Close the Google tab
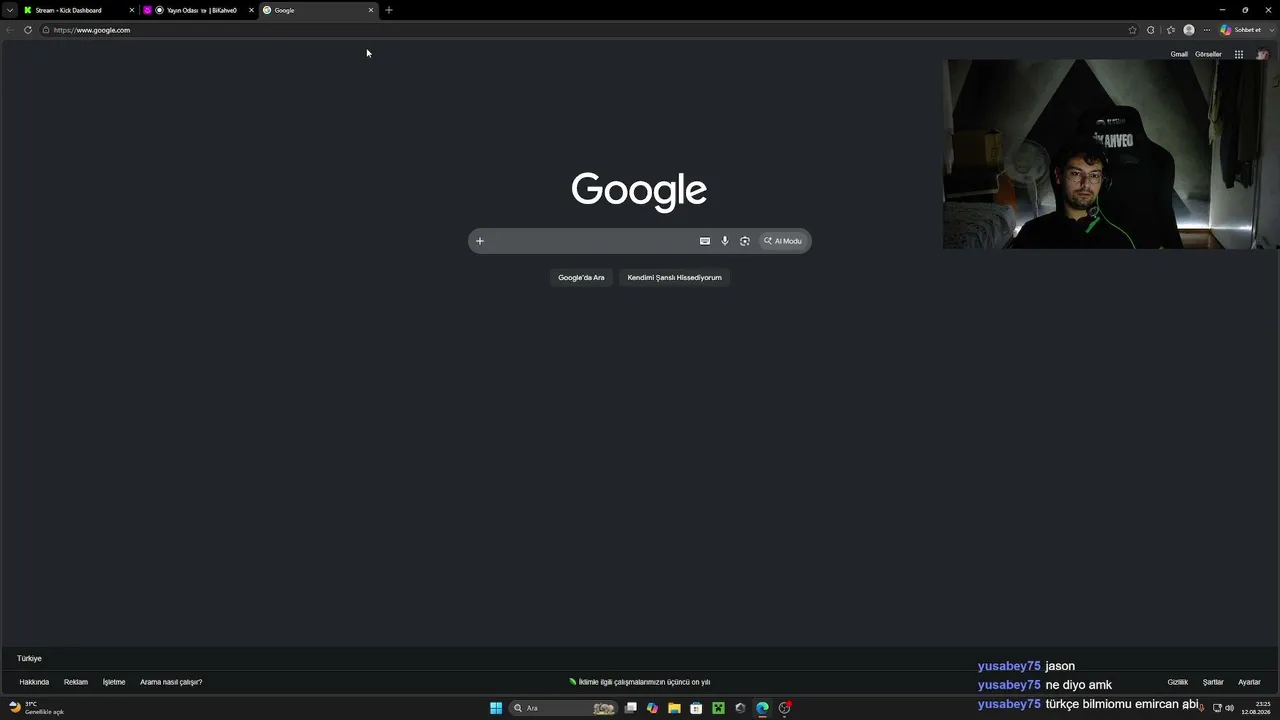1280x720 pixels. tap(371, 10)
